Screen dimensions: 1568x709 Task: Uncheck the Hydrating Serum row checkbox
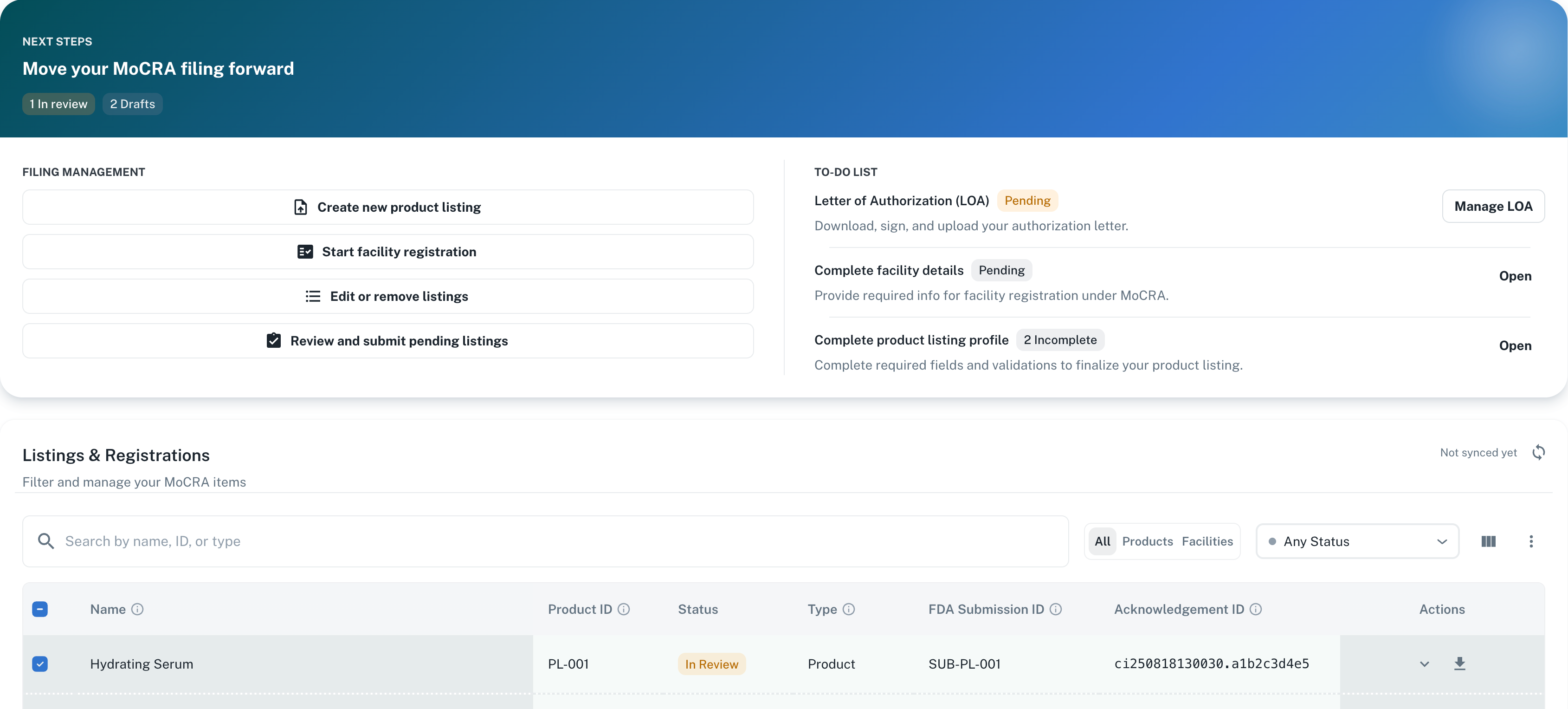click(x=40, y=663)
